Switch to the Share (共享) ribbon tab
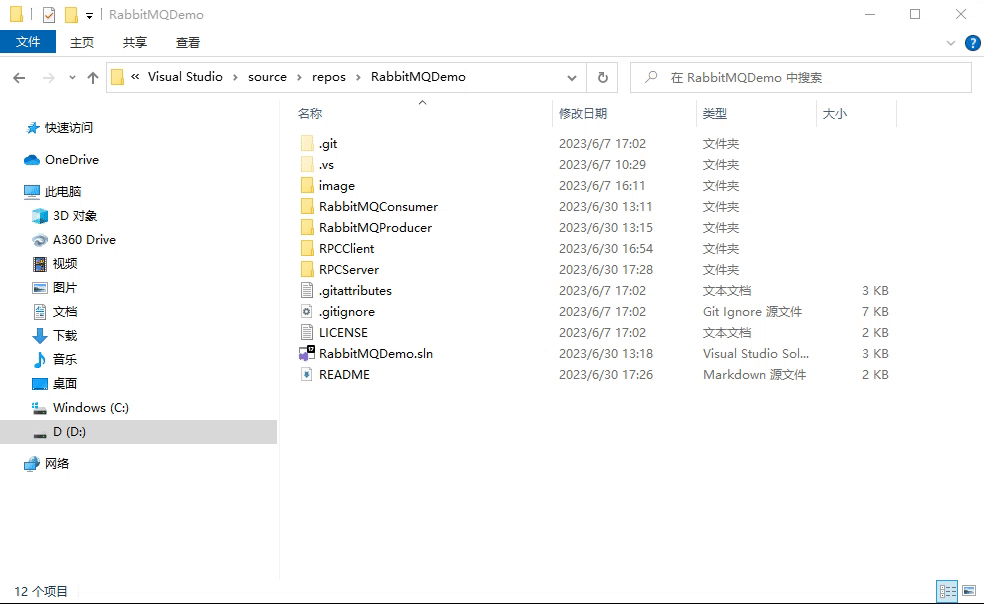The height and width of the screenshot is (604, 984). pyautogui.click(x=134, y=43)
